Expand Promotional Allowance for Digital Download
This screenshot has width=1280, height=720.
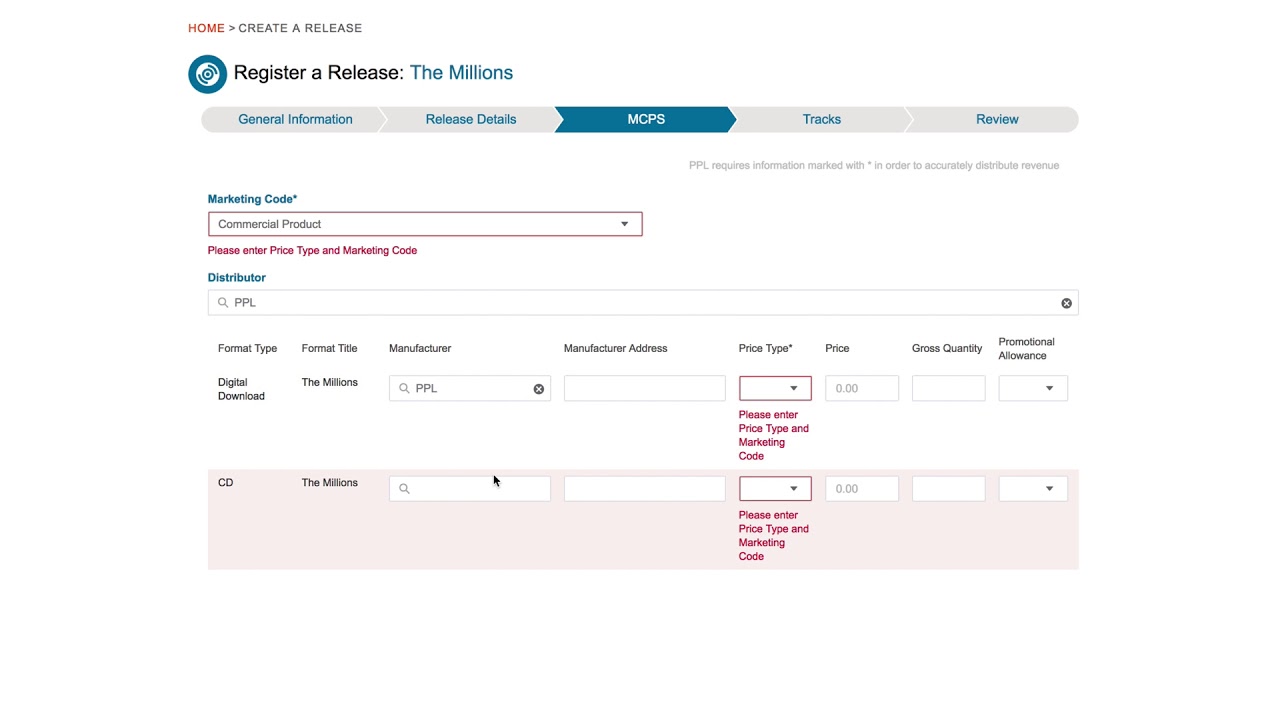pyautogui.click(x=1033, y=388)
